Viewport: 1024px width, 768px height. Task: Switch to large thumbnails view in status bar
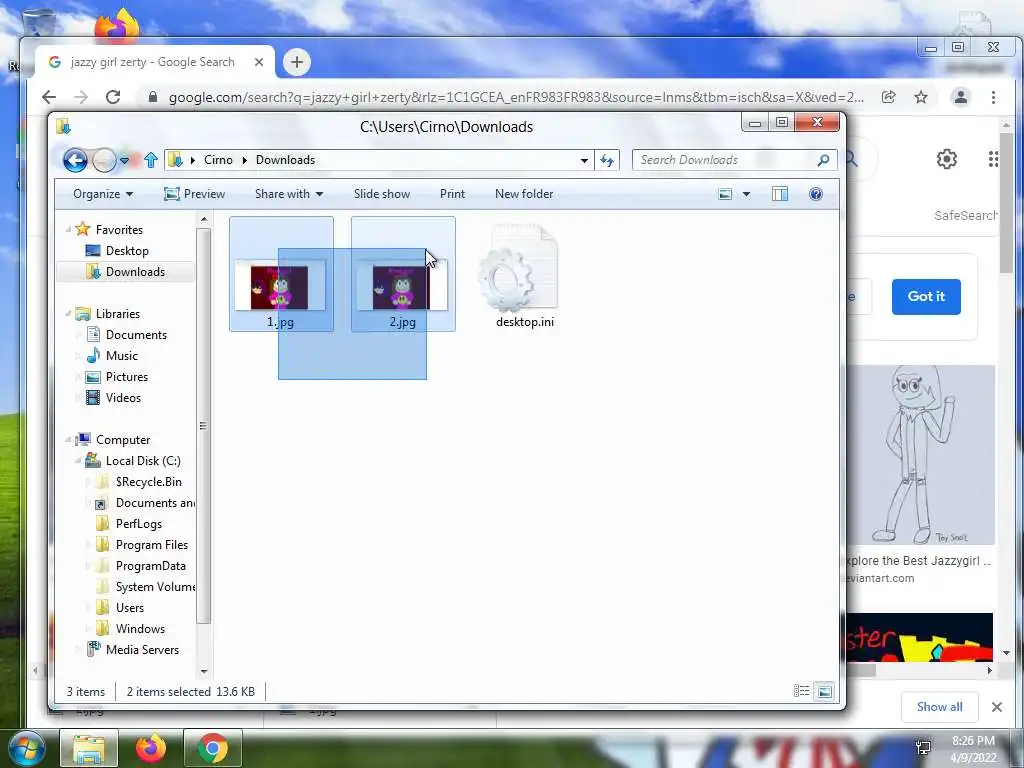(x=825, y=691)
